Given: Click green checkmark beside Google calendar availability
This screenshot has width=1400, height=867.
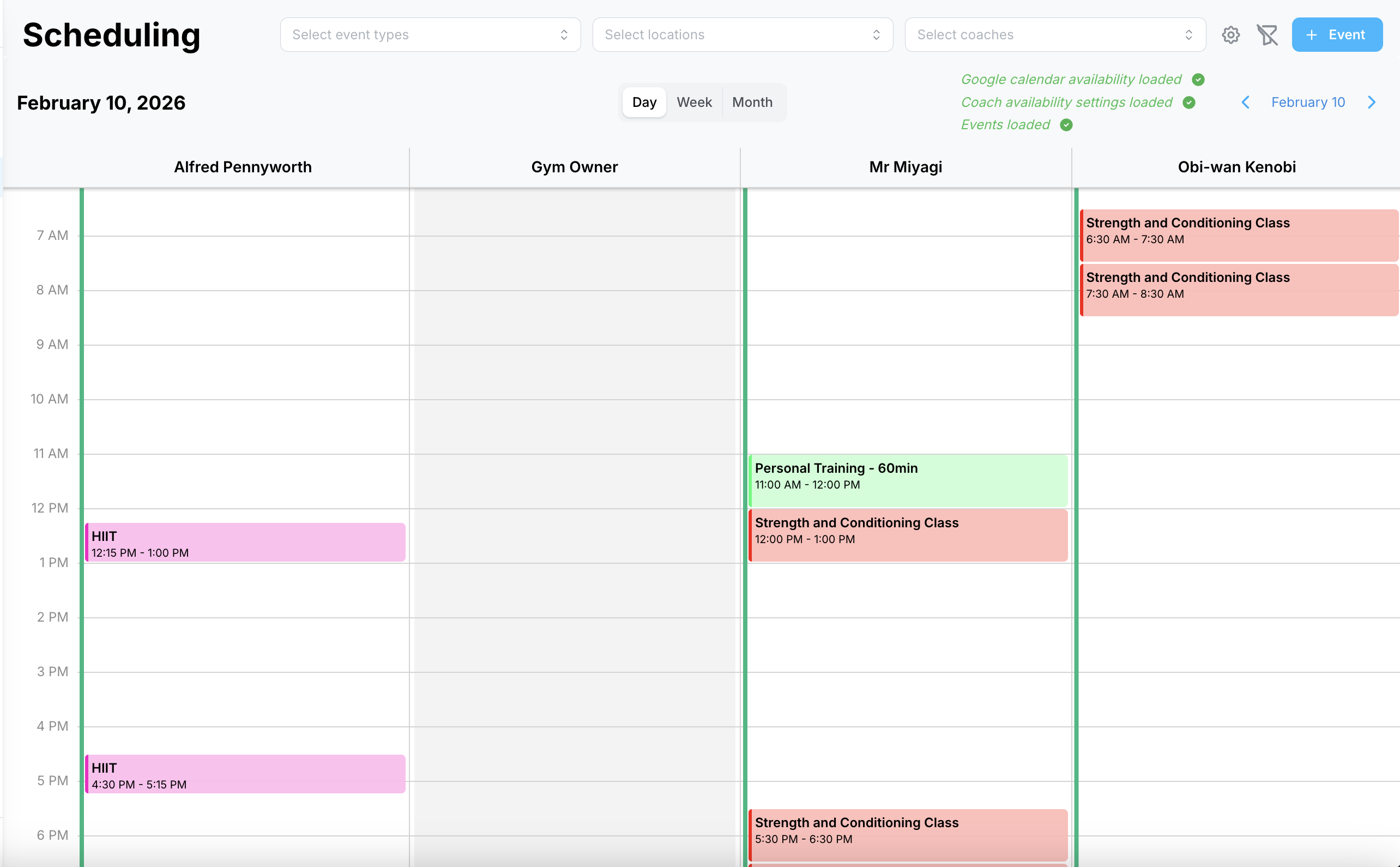Looking at the screenshot, I should (x=1198, y=79).
